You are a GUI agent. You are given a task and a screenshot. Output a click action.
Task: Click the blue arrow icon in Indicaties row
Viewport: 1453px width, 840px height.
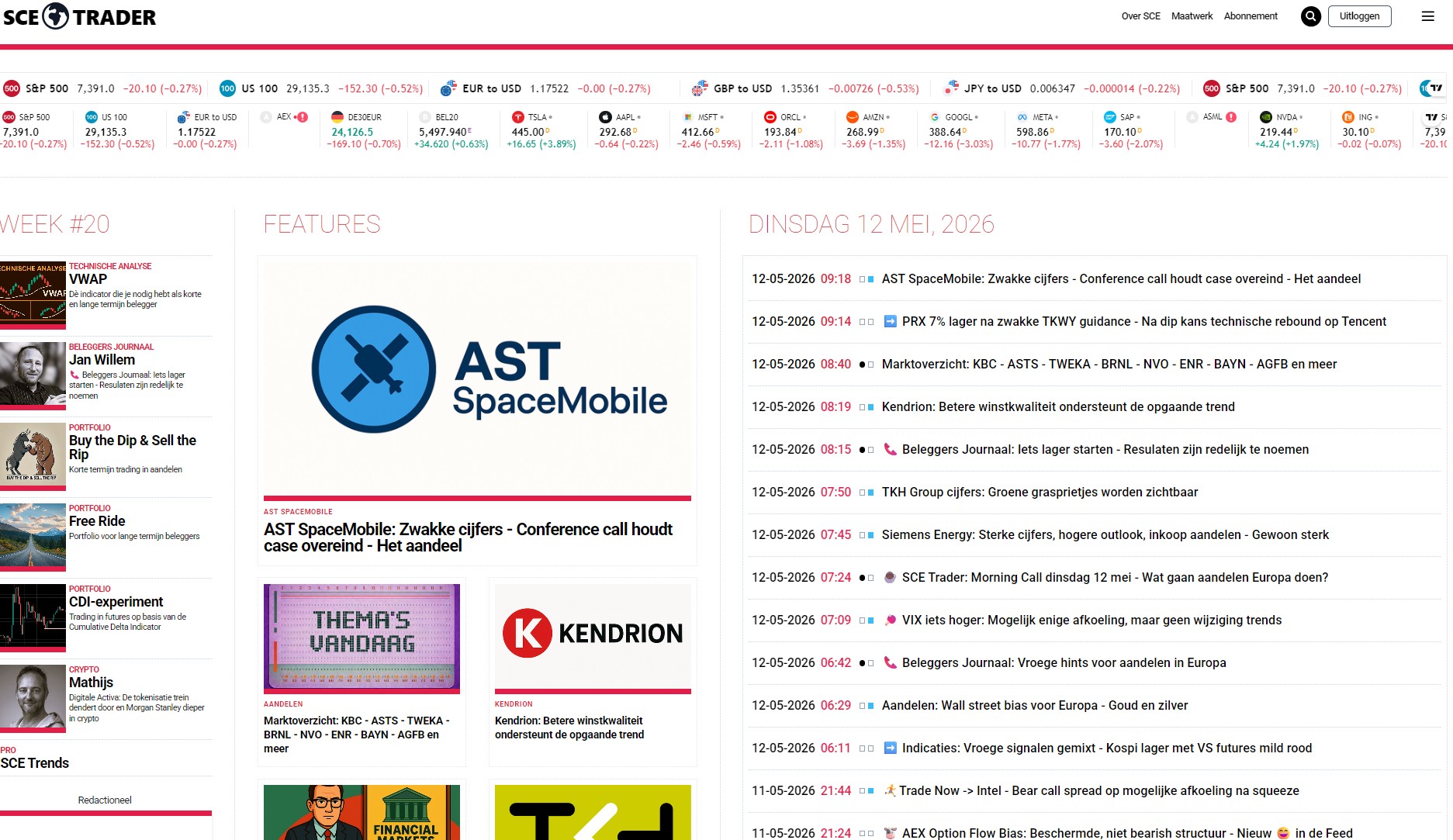(891, 748)
